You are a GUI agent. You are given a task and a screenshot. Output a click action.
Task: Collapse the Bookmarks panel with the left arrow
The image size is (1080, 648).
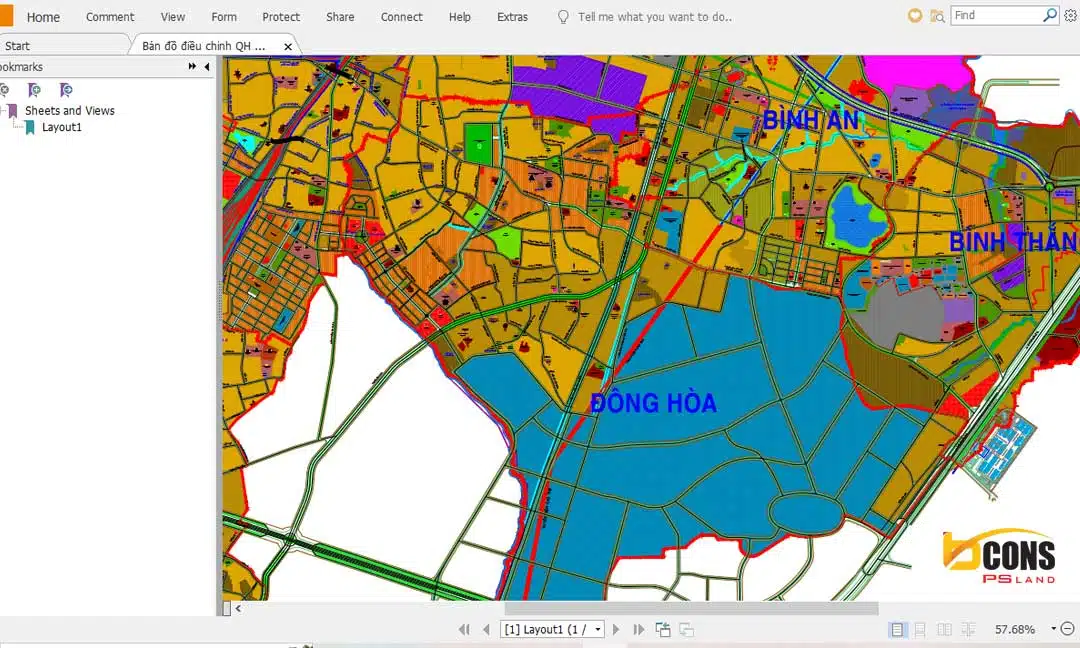click(x=207, y=67)
